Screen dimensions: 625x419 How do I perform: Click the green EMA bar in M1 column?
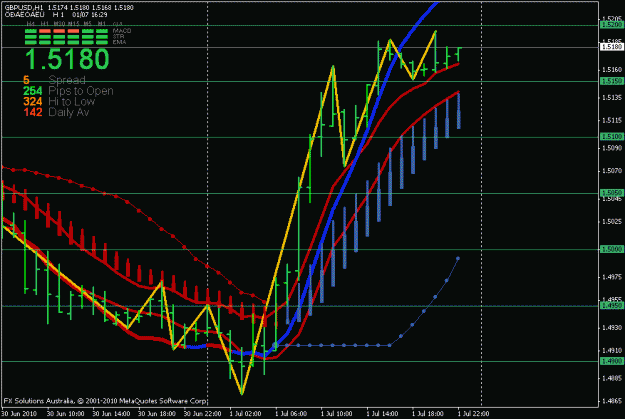[x=102, y=42]
